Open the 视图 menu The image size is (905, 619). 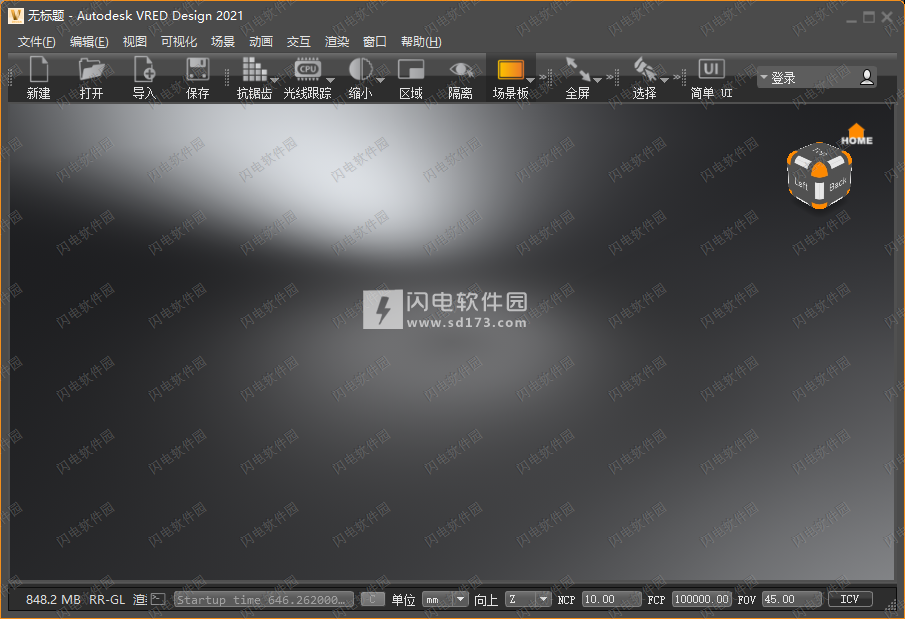click(x=134, y=42)
